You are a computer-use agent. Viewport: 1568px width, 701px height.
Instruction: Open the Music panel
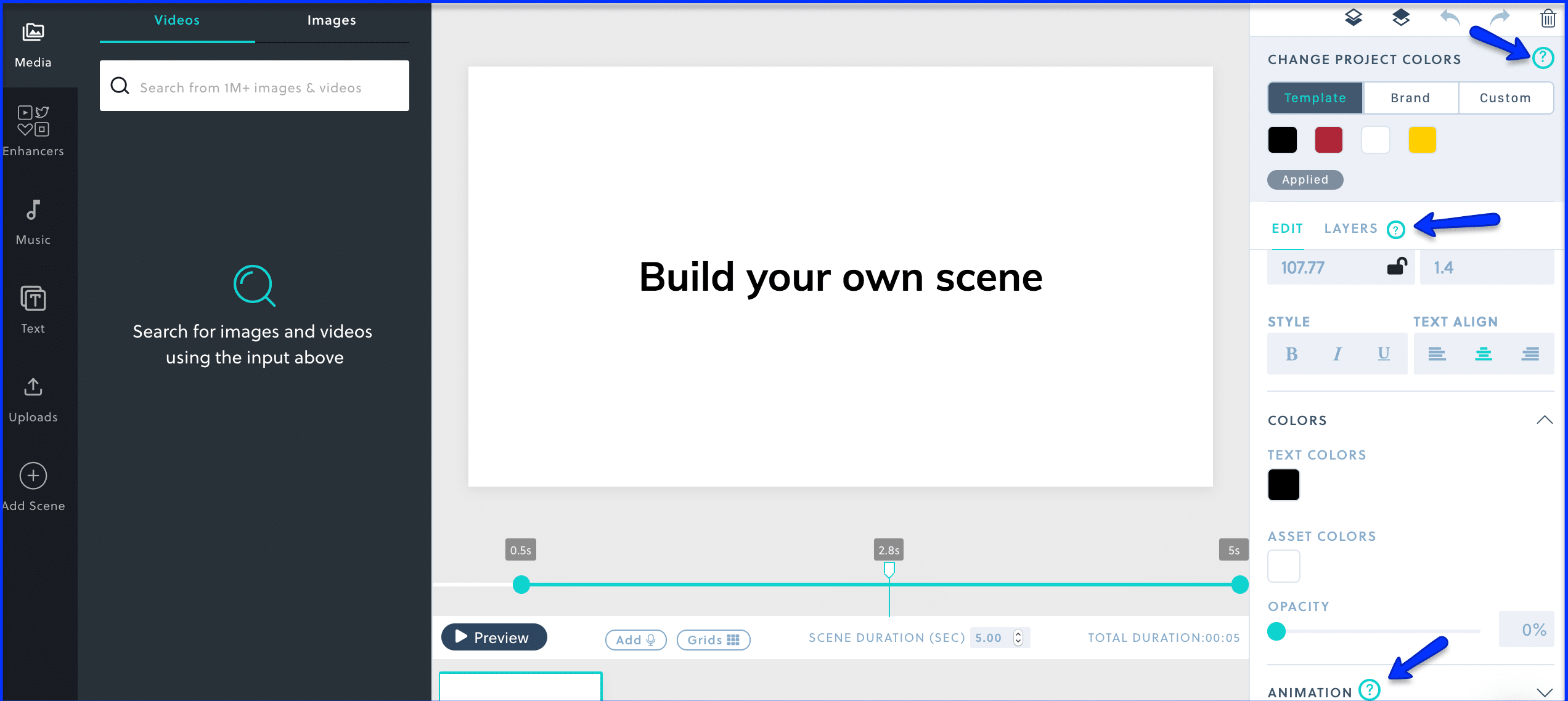pyautogui.click(x=33, y=221)
